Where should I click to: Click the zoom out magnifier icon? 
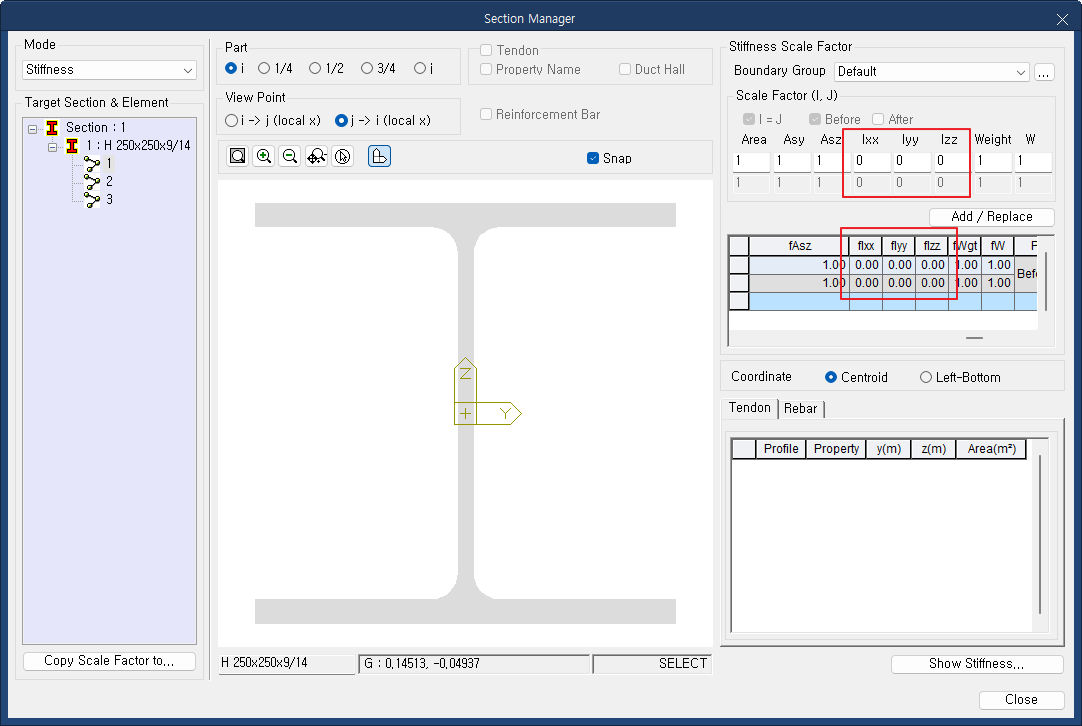(x=290, y=157)
